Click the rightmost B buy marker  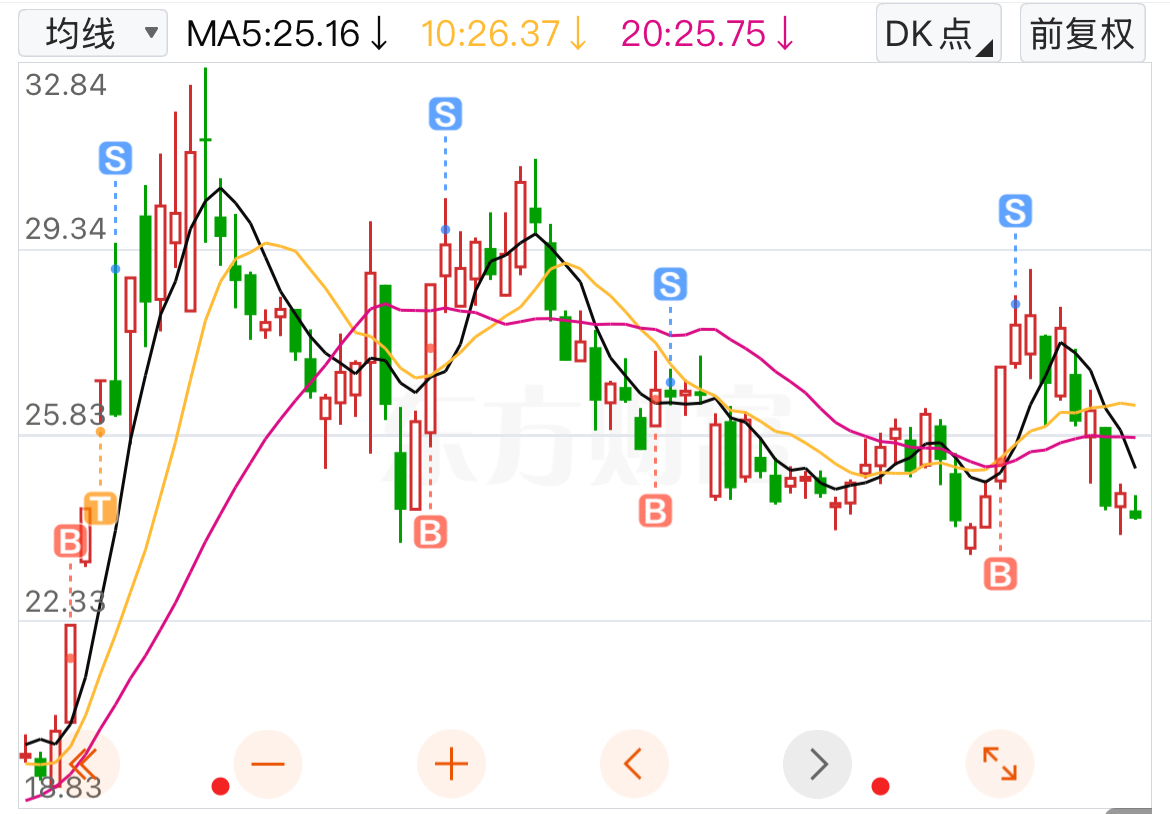click(1001, 574)
